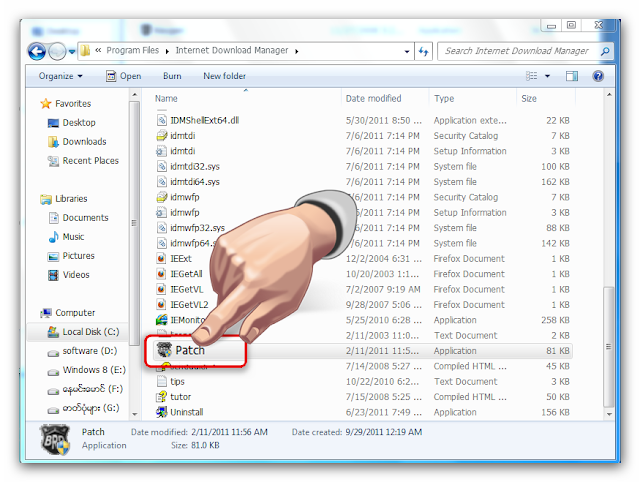Click the Forward navigation arrow
640x482 pixels.
click(x=57, y=51)
